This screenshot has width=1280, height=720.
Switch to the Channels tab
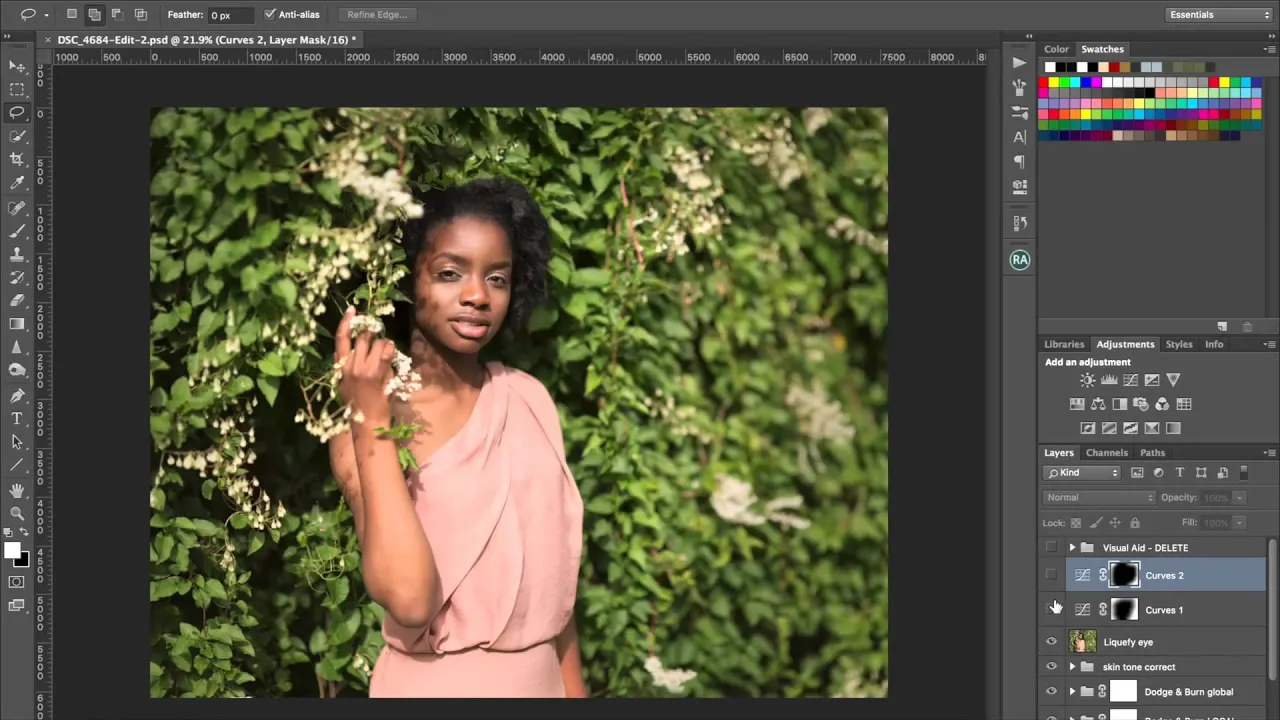click(x=1107, y=453)
